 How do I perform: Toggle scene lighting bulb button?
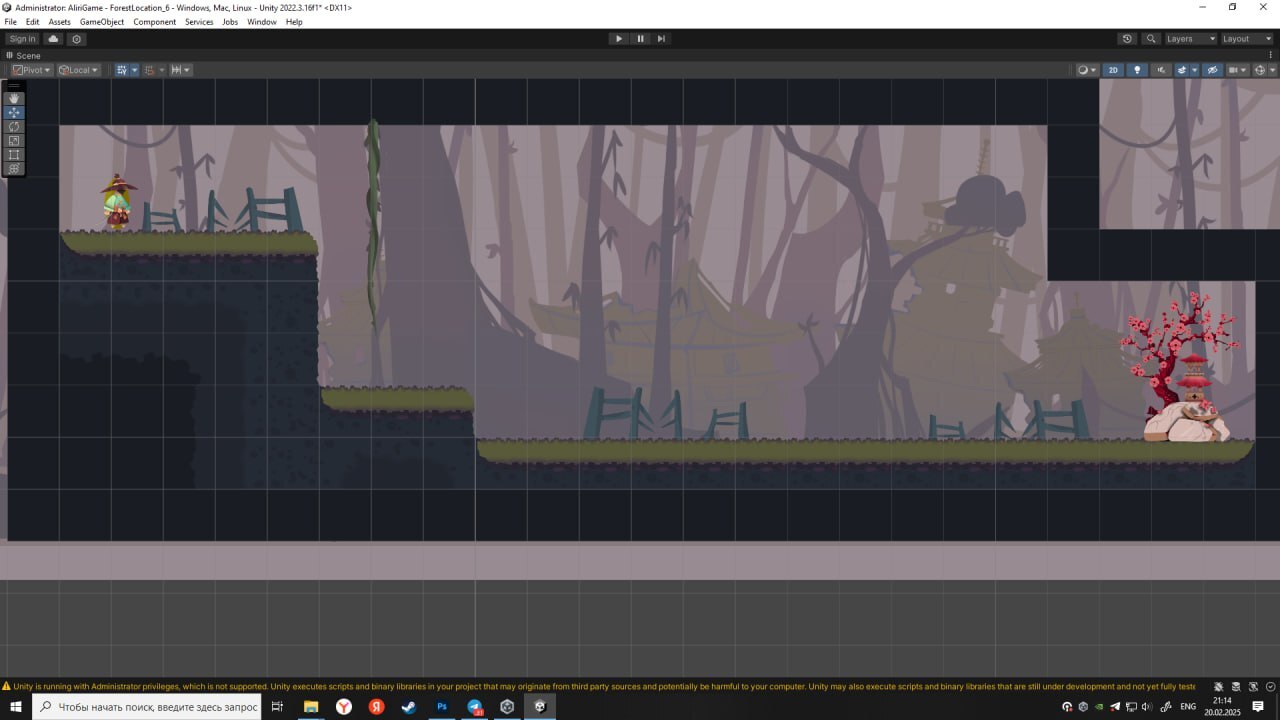(x=1137, y=70)
